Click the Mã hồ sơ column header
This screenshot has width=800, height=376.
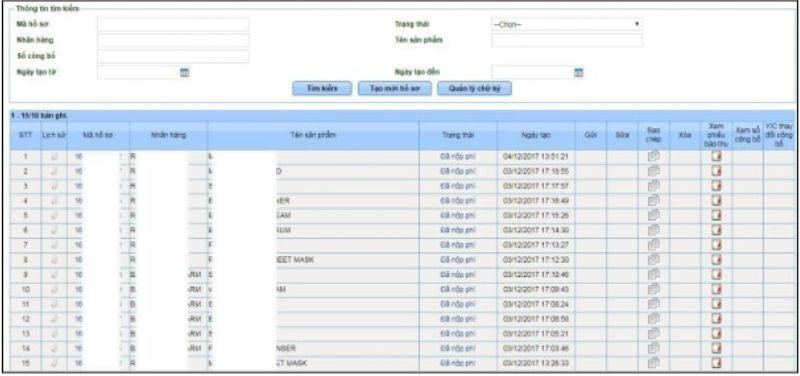coord(98,136)
